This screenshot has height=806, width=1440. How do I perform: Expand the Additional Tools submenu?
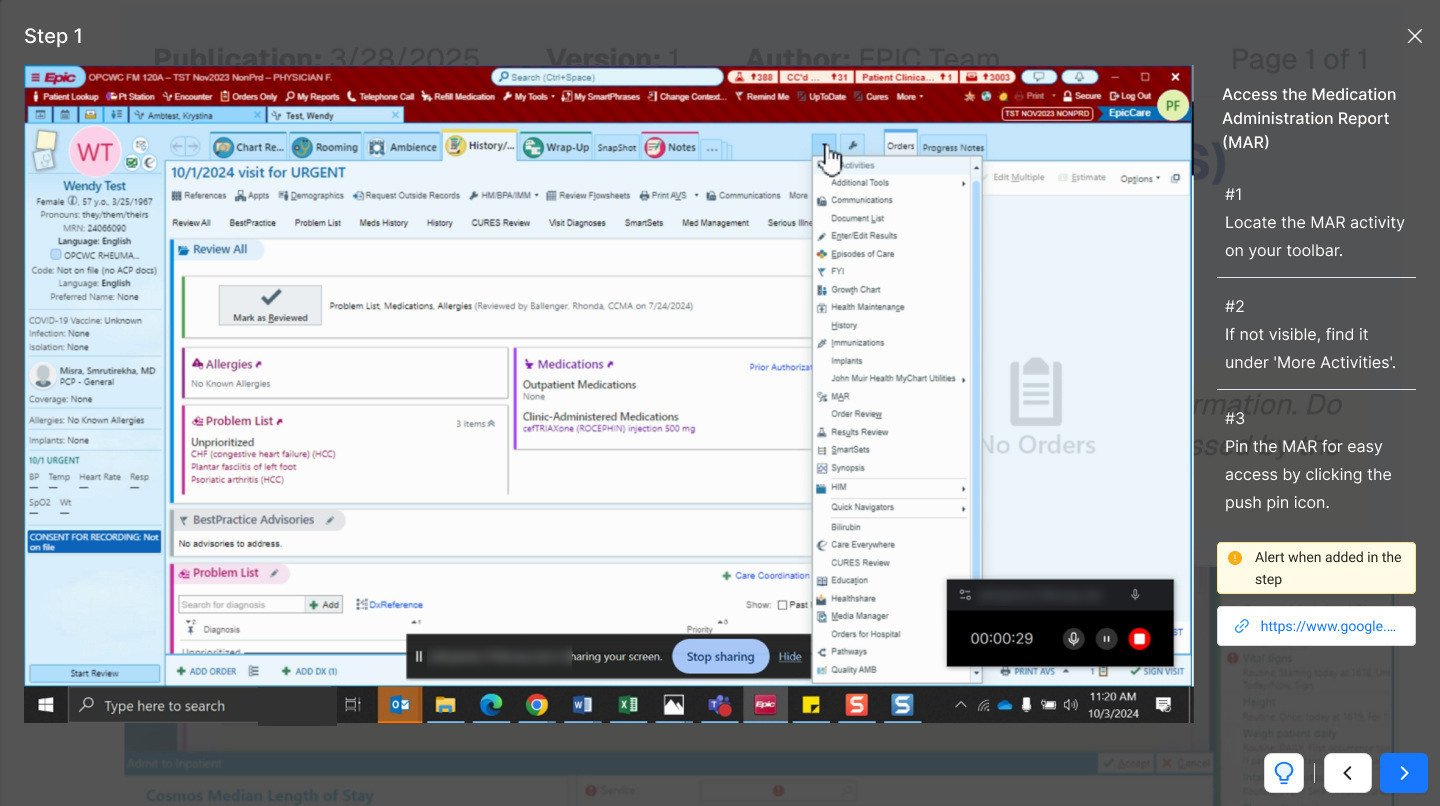(x=892, y=183)
